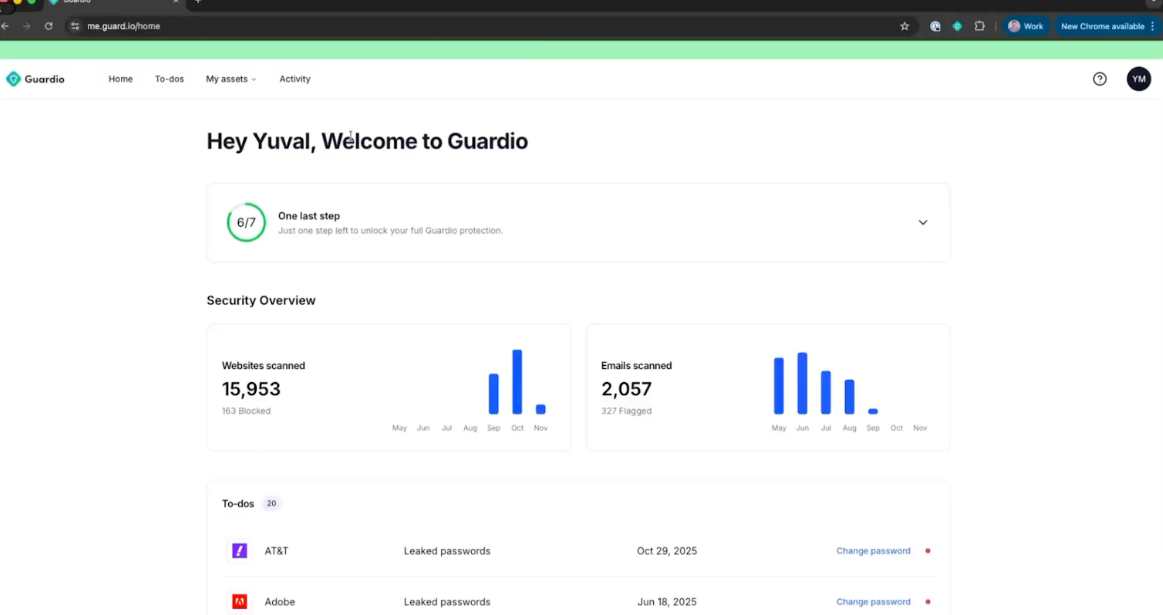Click the Guardio extension icon in Chrome toolbar
Screen dimensions: 1163x615
[x=957, y=26]
